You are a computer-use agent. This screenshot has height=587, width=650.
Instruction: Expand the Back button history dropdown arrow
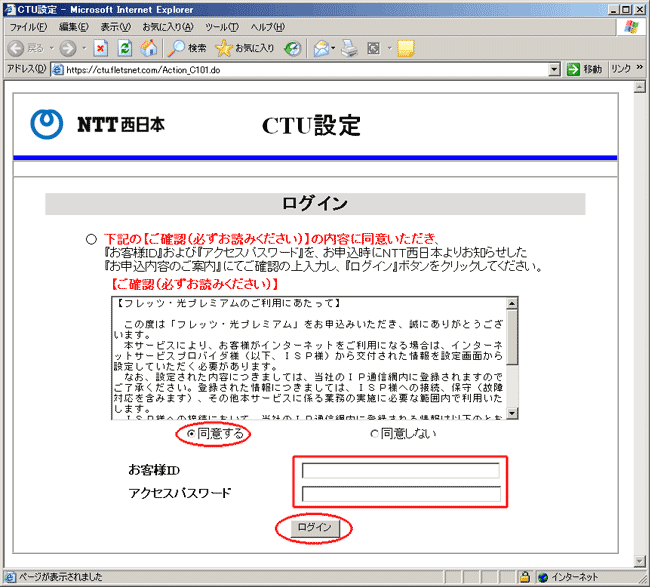(52, 48)
